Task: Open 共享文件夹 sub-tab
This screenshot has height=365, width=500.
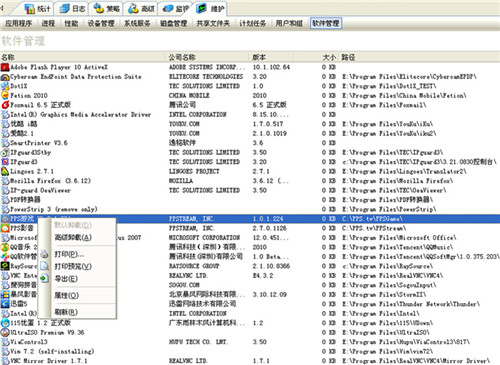Action: (213, 23)
